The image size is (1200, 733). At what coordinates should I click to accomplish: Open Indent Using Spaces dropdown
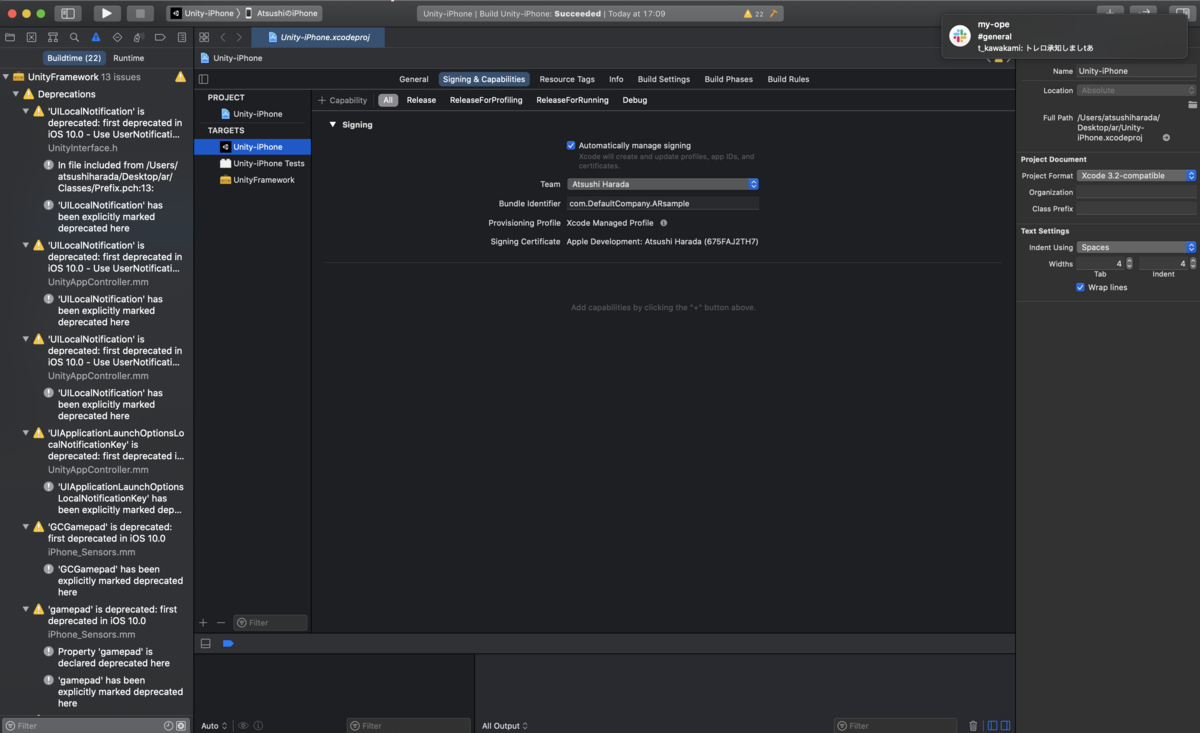pos(1136,247)
